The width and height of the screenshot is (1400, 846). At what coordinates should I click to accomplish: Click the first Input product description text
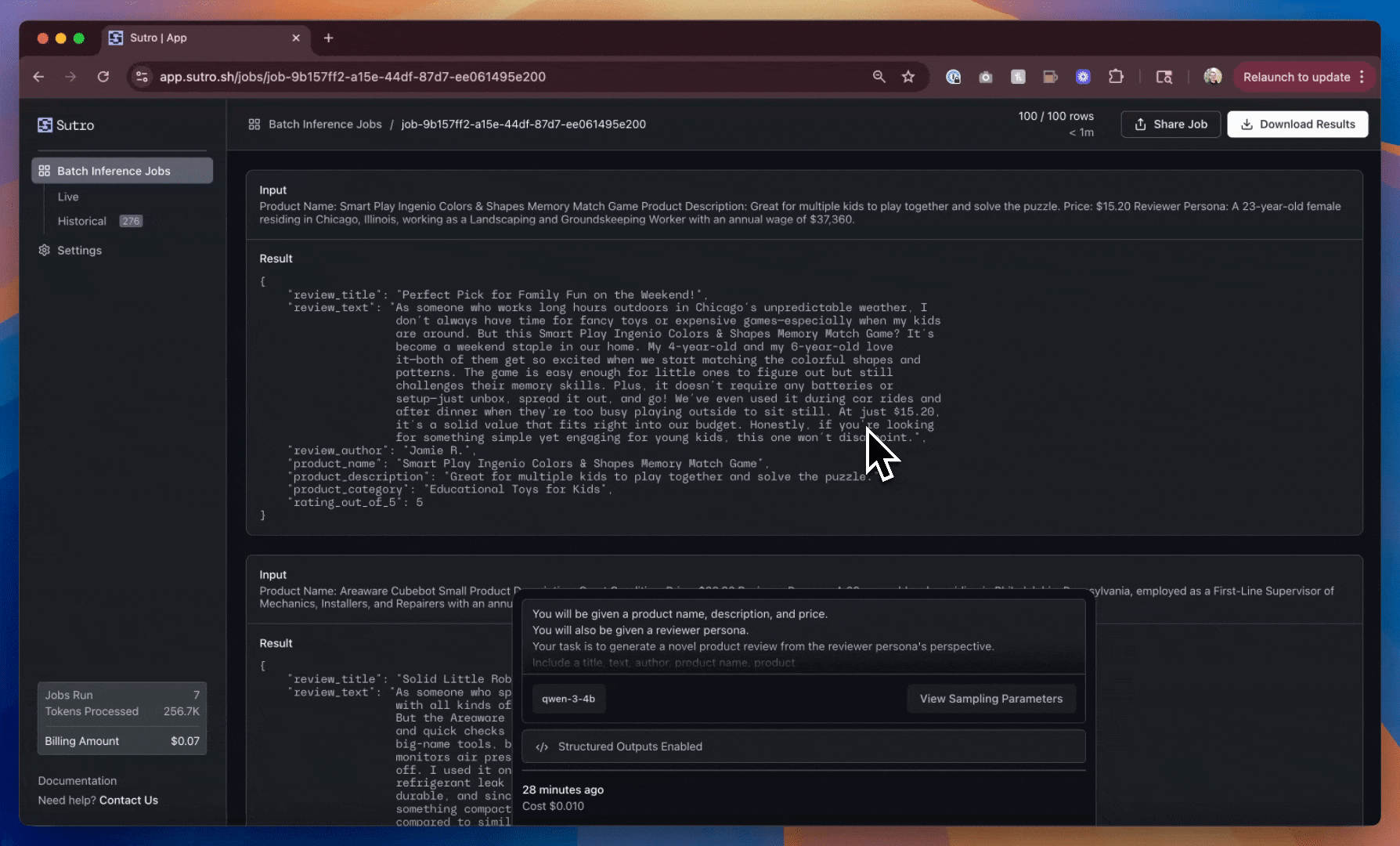tap(800, 213)
